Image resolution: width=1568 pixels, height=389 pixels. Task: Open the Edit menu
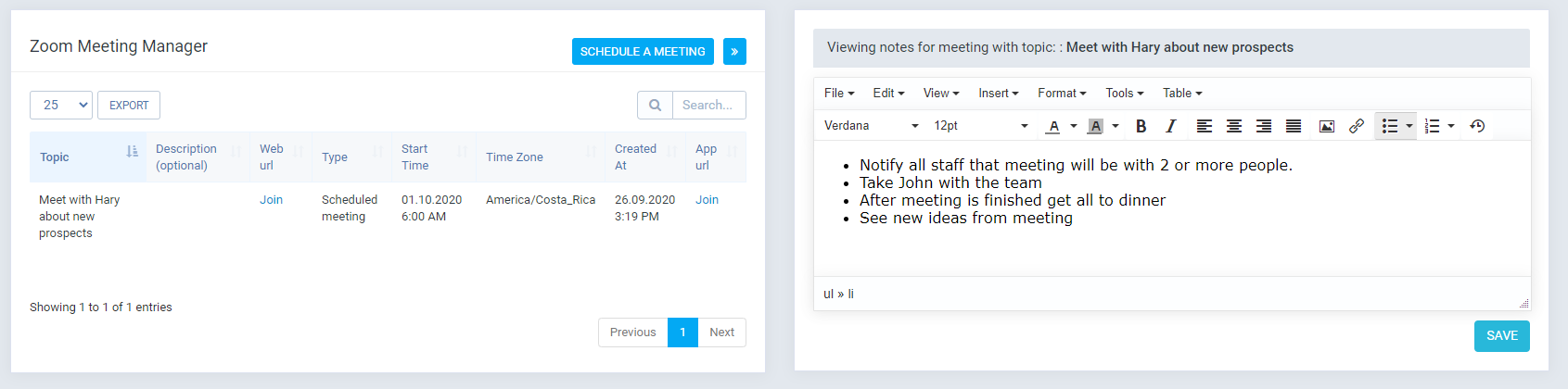click(888, 94)
